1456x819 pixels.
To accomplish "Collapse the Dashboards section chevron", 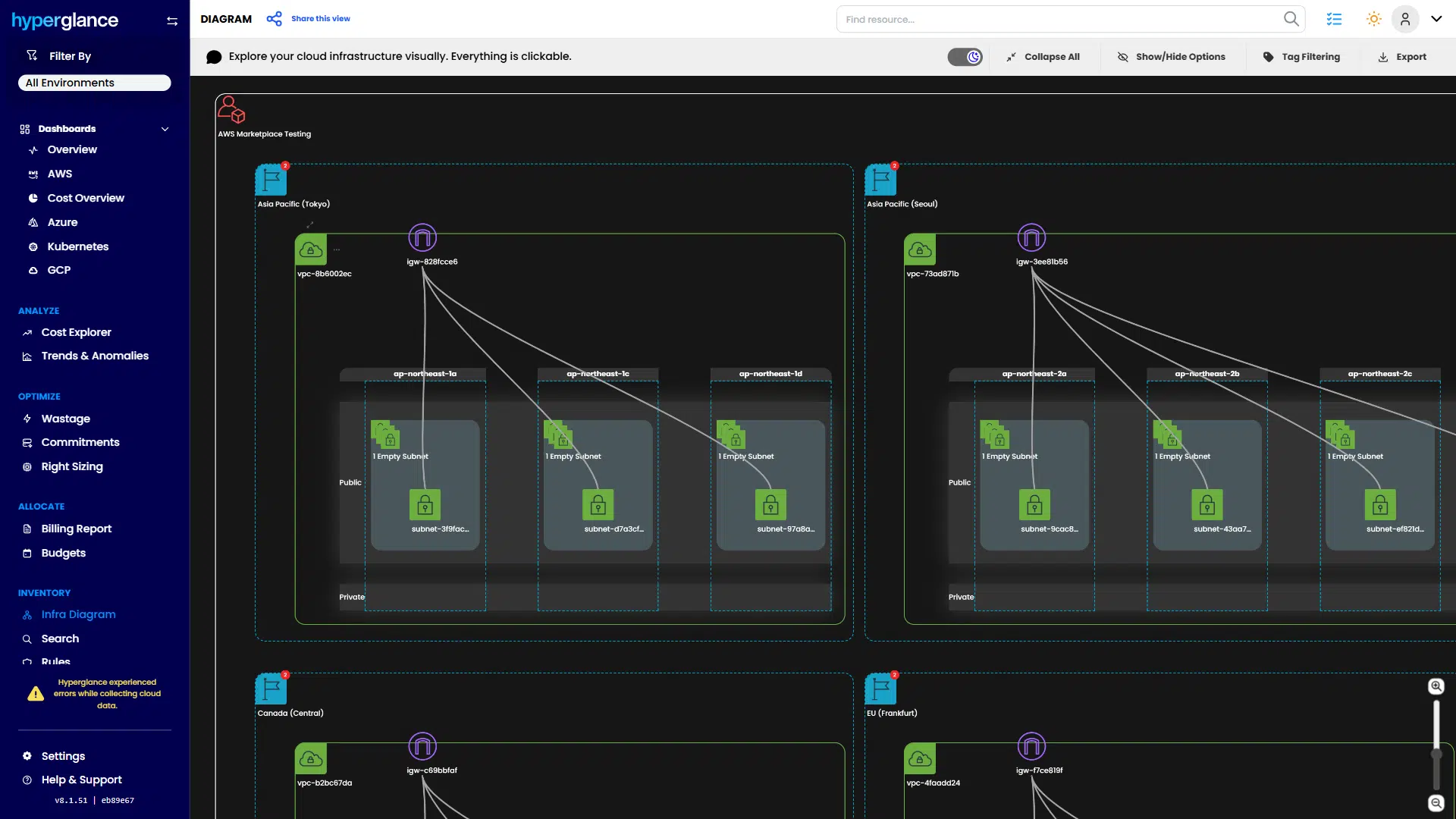I will pos(165,129).
